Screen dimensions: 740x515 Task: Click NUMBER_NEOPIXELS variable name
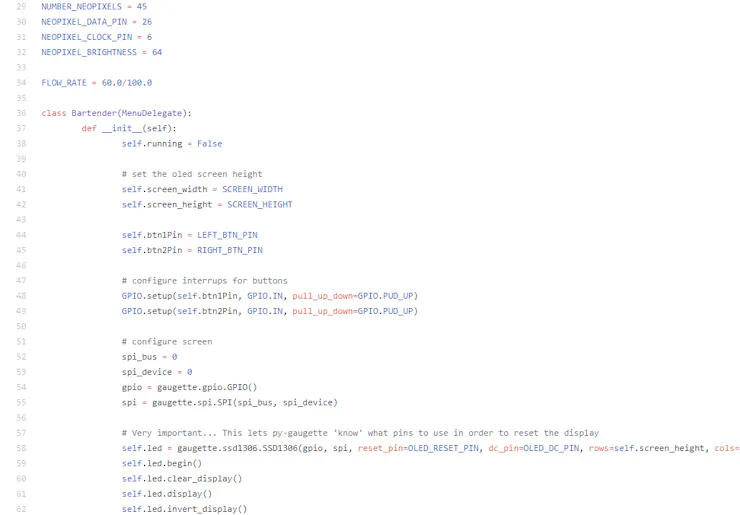[81, 7]
